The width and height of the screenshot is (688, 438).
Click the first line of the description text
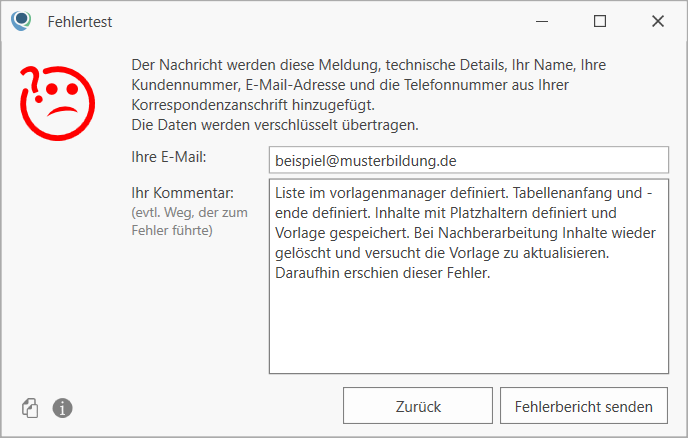point(369,65)
